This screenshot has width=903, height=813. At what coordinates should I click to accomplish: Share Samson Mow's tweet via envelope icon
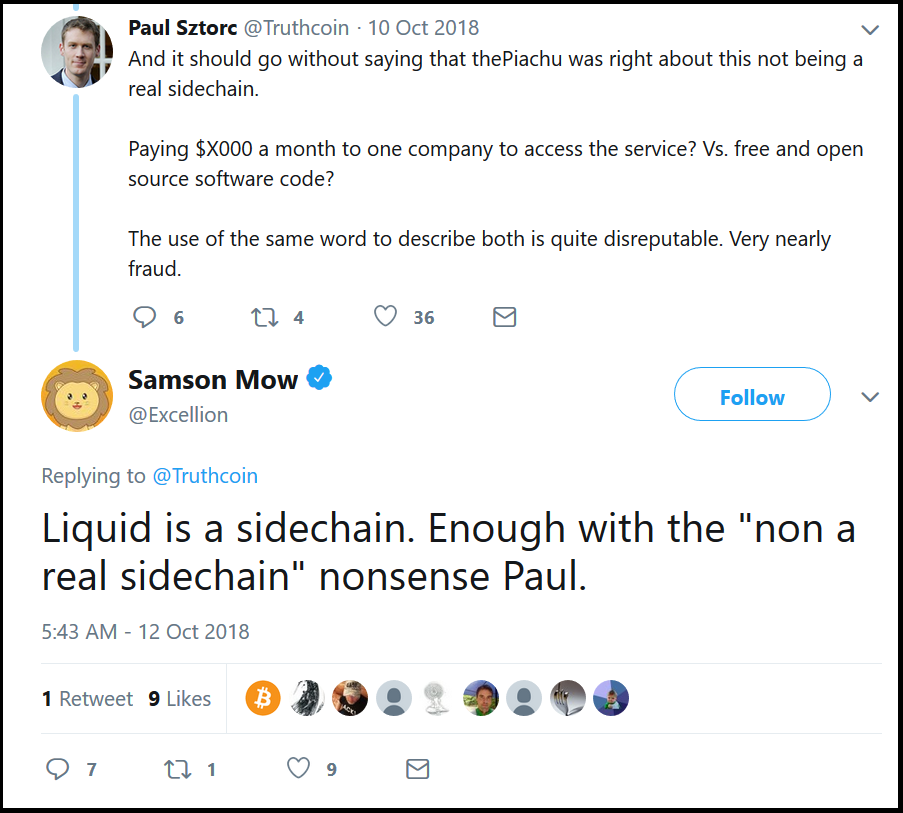click(418, 769)
